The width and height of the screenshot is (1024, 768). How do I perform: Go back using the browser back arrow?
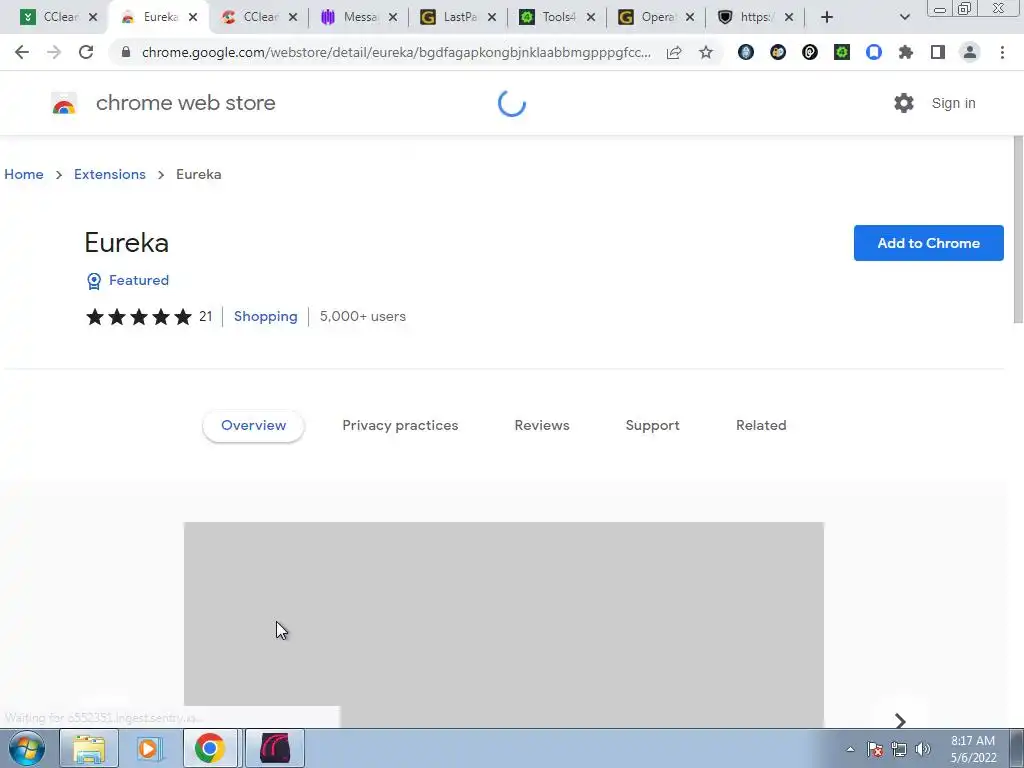point(22,52)
